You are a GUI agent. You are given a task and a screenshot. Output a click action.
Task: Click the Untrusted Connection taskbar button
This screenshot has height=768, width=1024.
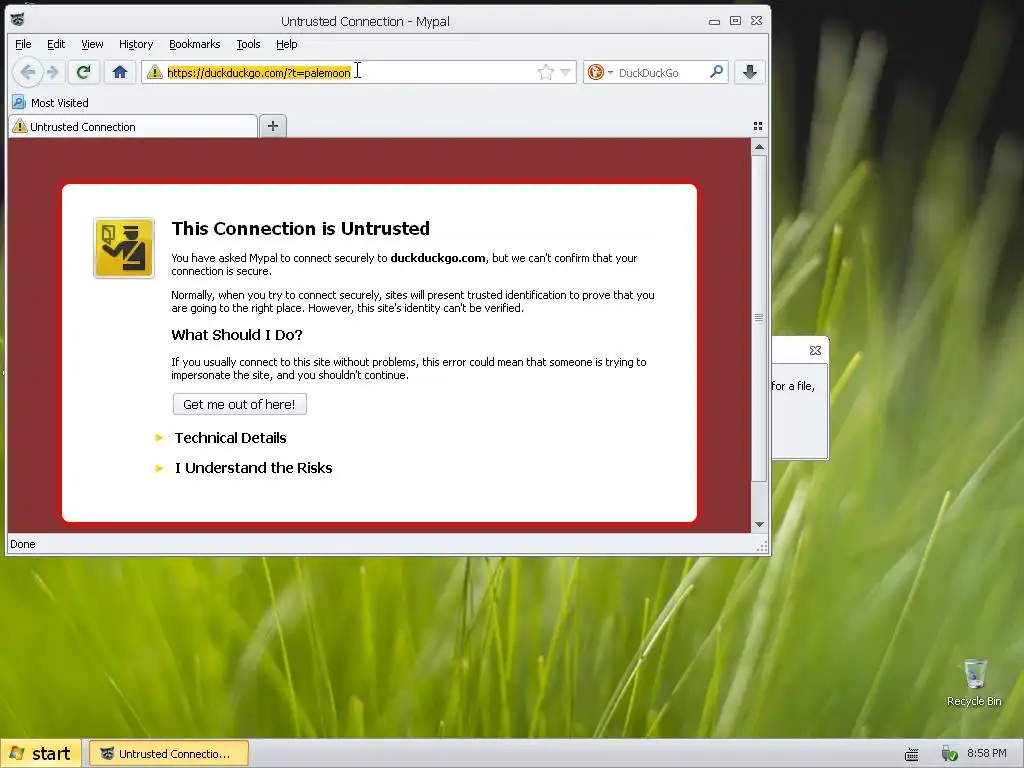pyautogui.click(x=168, y=754)
